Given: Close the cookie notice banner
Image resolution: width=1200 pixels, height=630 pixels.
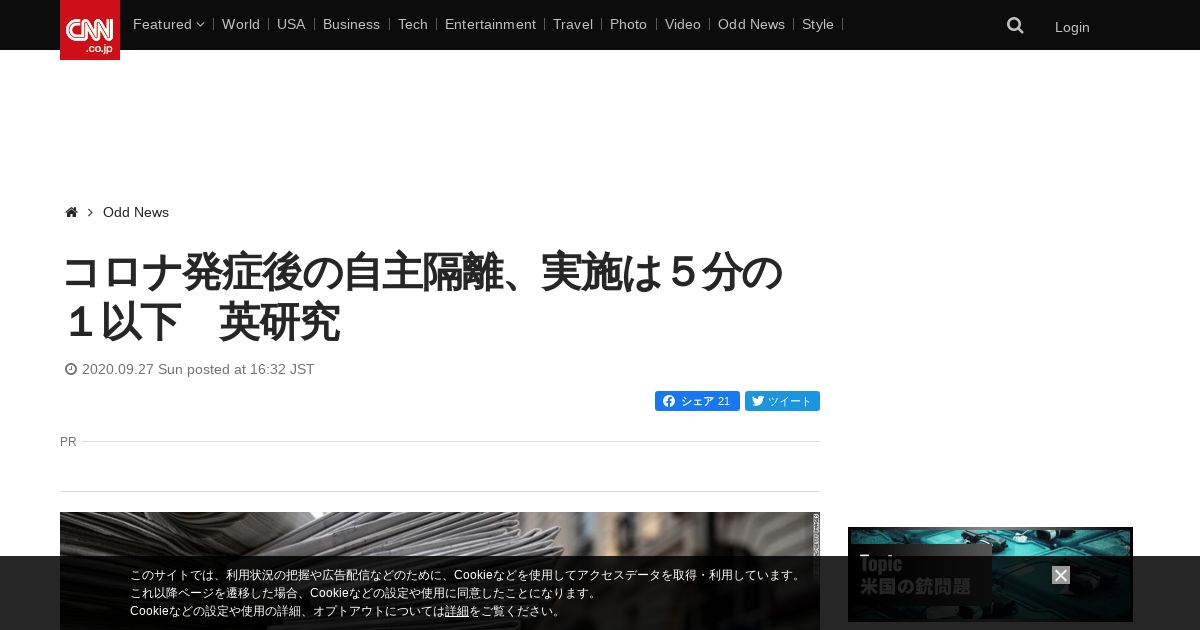Looking at the screenshot, I should pyautogui.click(x=1061, y=575).
